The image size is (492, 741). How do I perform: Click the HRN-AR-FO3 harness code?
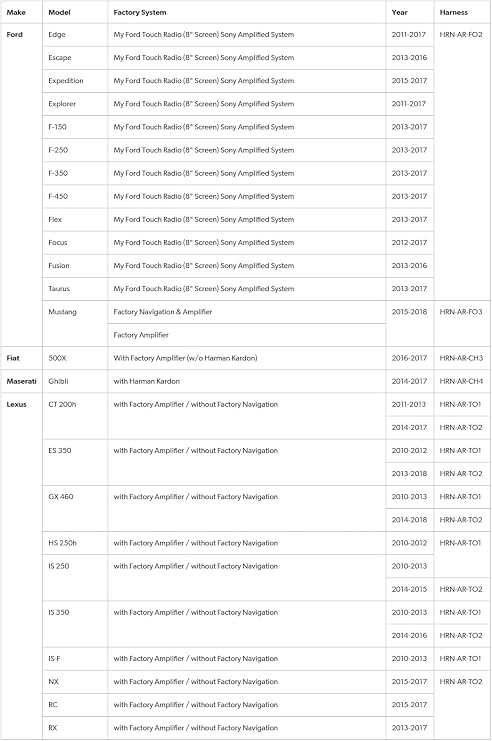pyautogui.click(x=461, y=312)
